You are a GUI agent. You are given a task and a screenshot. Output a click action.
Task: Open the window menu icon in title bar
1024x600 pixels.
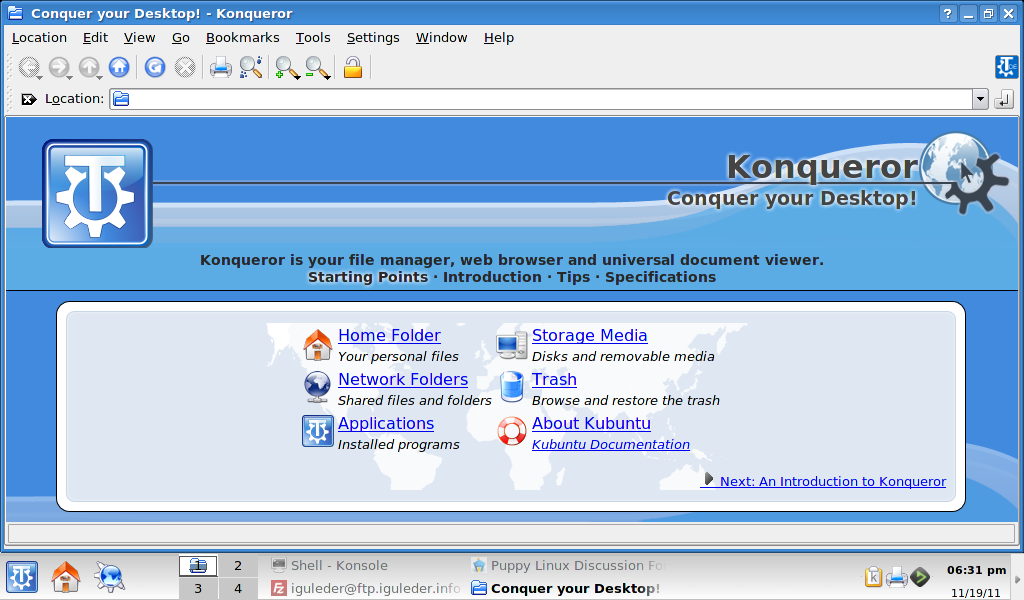point(15,13)
